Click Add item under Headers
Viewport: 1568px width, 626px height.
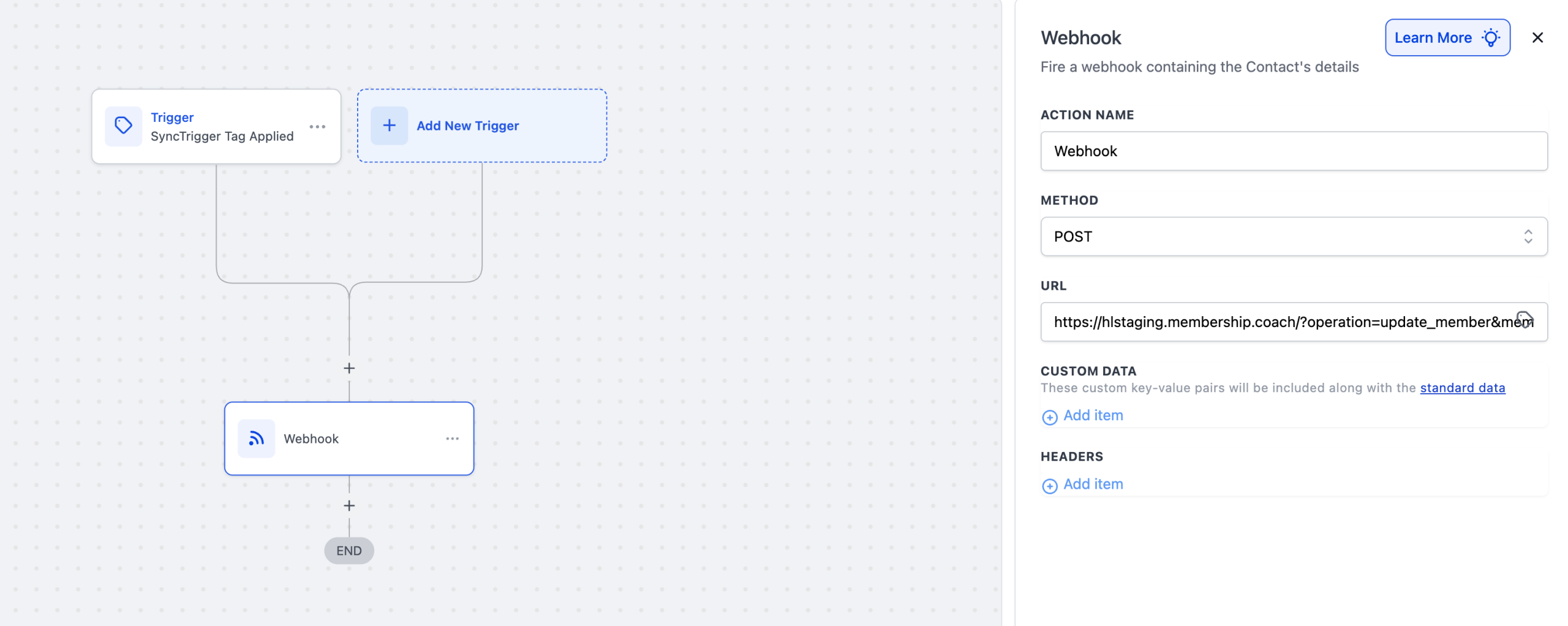tap(1093, 484)
